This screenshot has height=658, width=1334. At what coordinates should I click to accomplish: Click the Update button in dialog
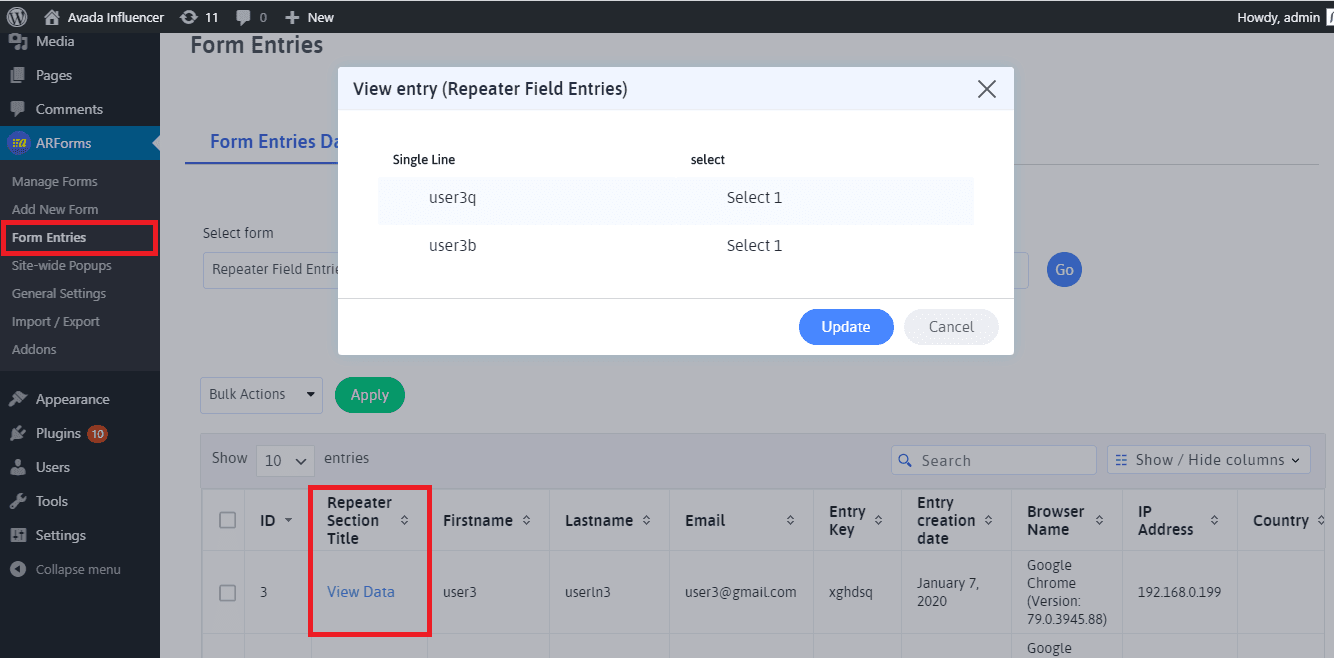(846, 327)
